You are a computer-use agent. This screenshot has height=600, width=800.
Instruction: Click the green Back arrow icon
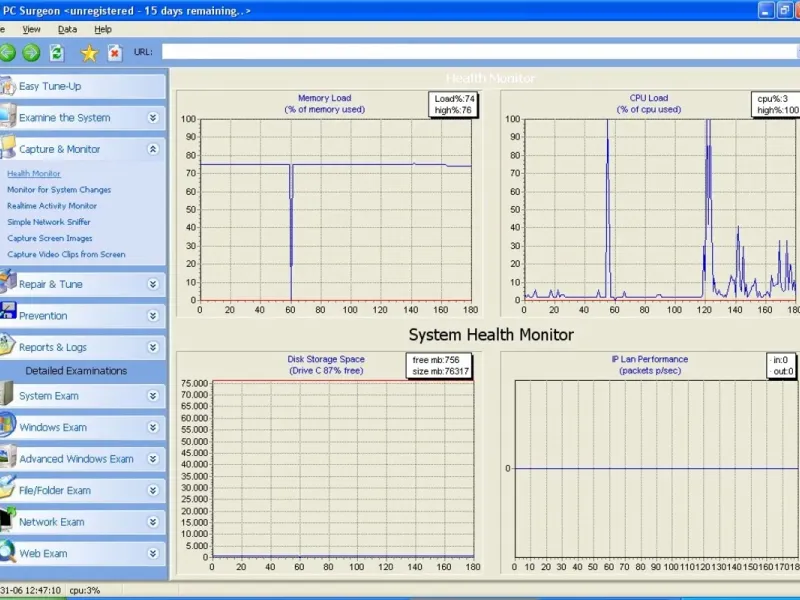coord(7,52)
